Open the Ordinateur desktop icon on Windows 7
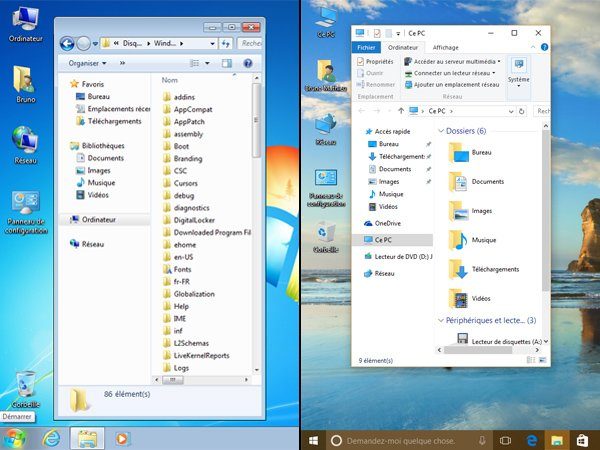600x450 pixels. point(25,24)
